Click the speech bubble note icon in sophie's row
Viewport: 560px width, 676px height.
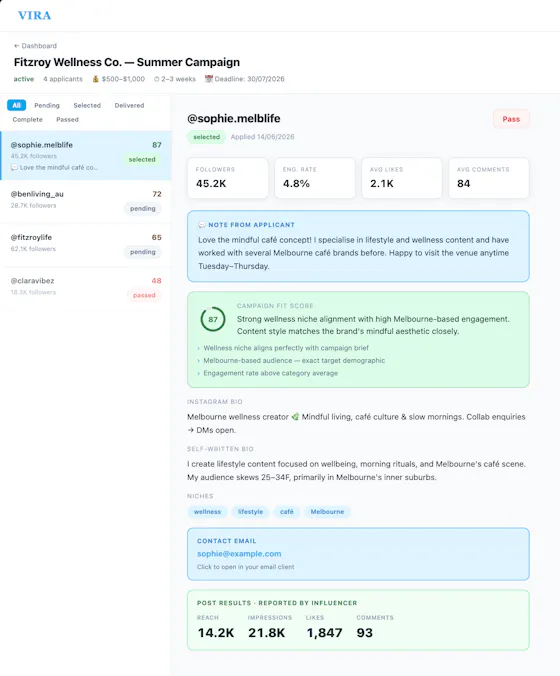pos(14,167)
